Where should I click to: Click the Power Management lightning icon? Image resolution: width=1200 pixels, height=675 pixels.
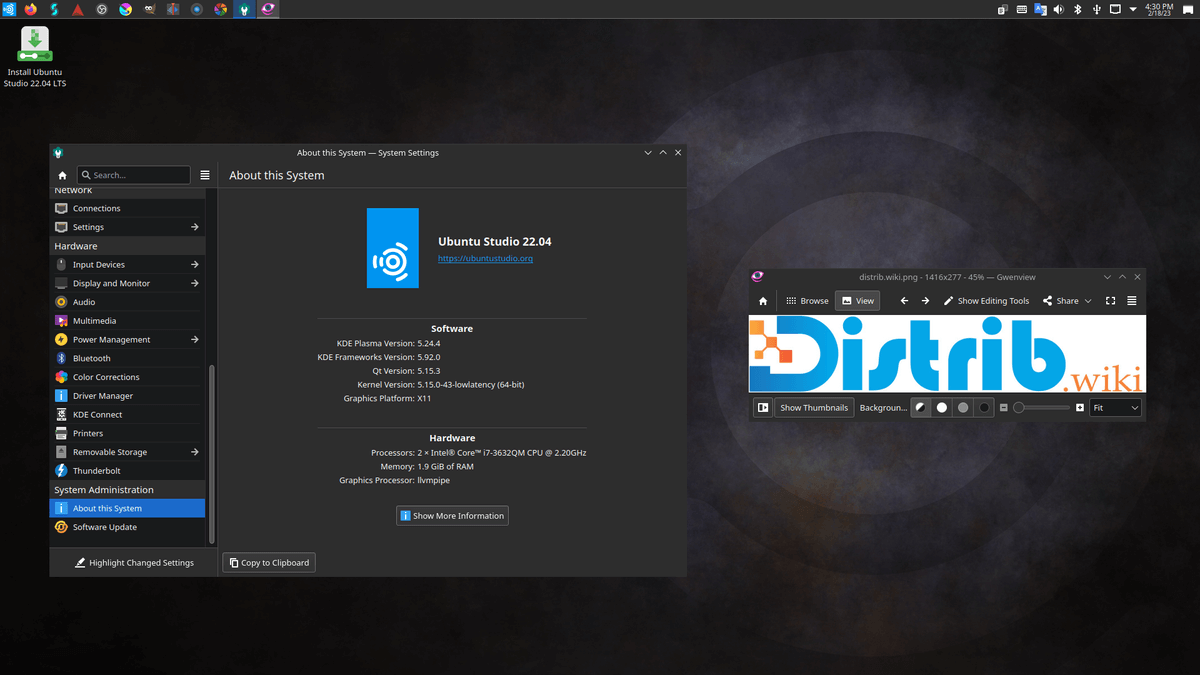click(x=61, y=339)
